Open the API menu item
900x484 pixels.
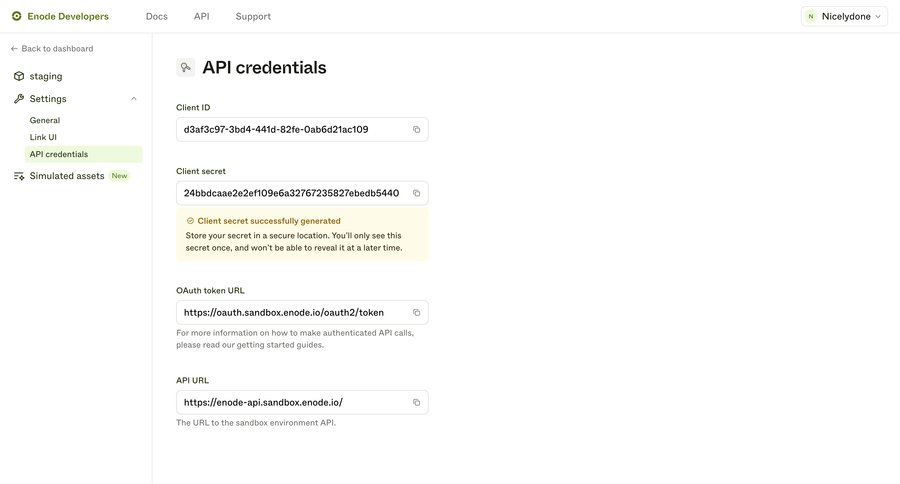tap(202, 16)
